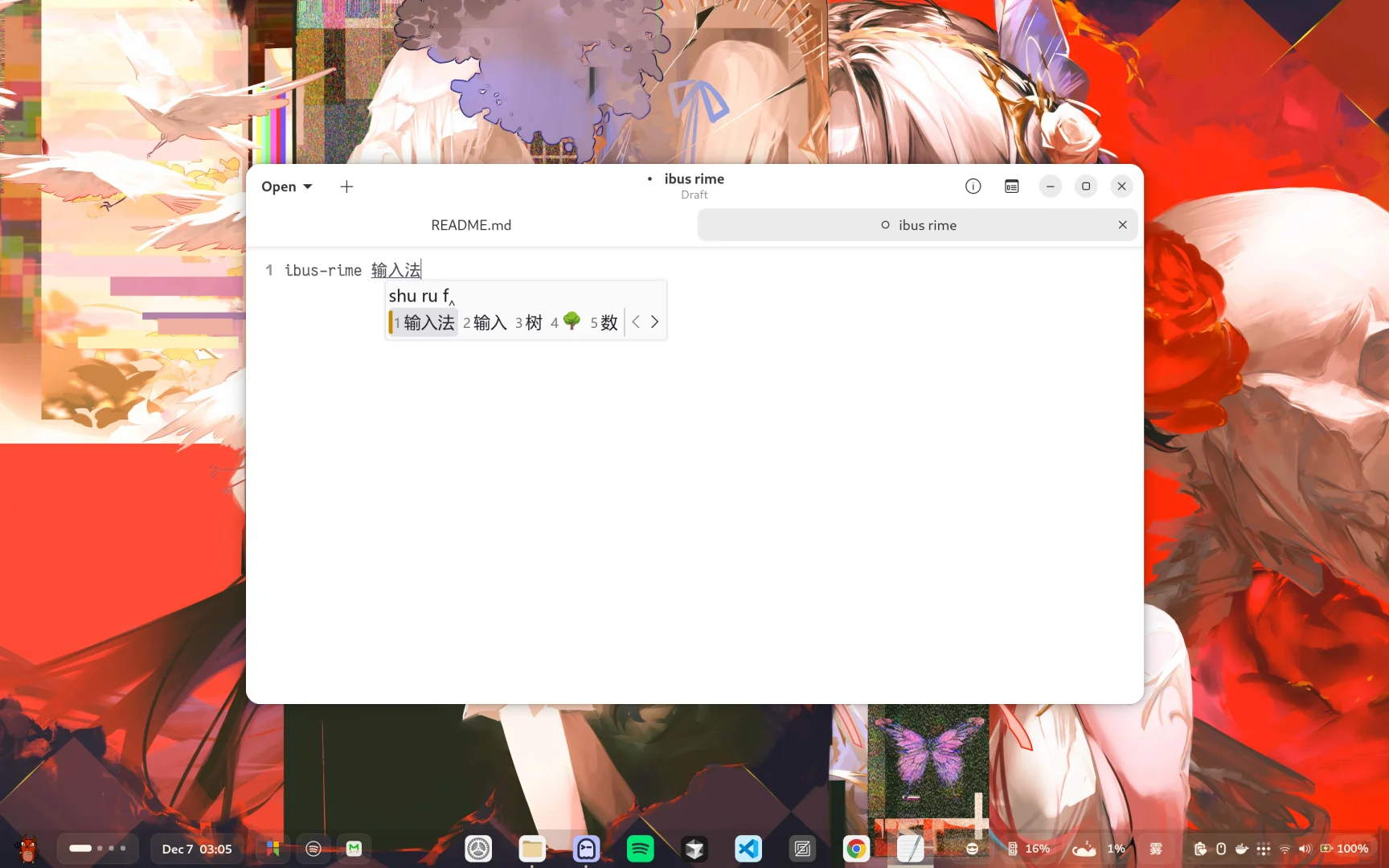Click line number 1 in the gutter
Screen dimensions: 1389x868
269,270
